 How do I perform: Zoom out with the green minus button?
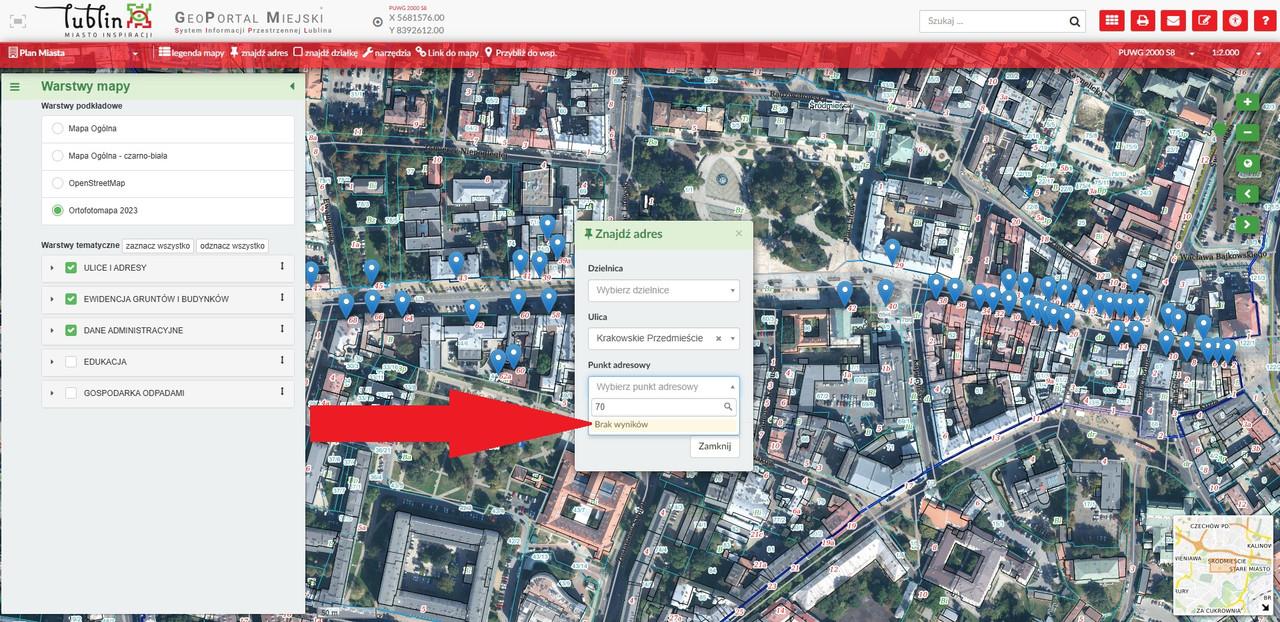[x=1247, y=132]
